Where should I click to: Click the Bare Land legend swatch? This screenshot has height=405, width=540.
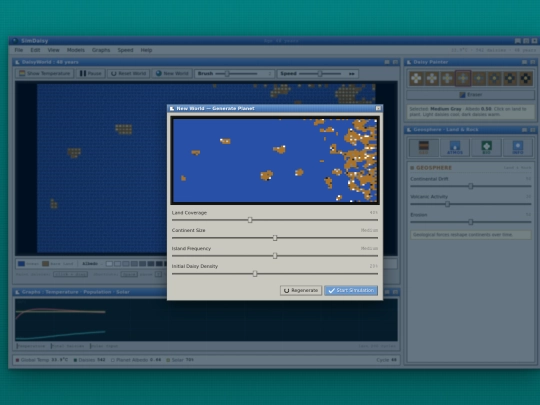click(45, 264)
